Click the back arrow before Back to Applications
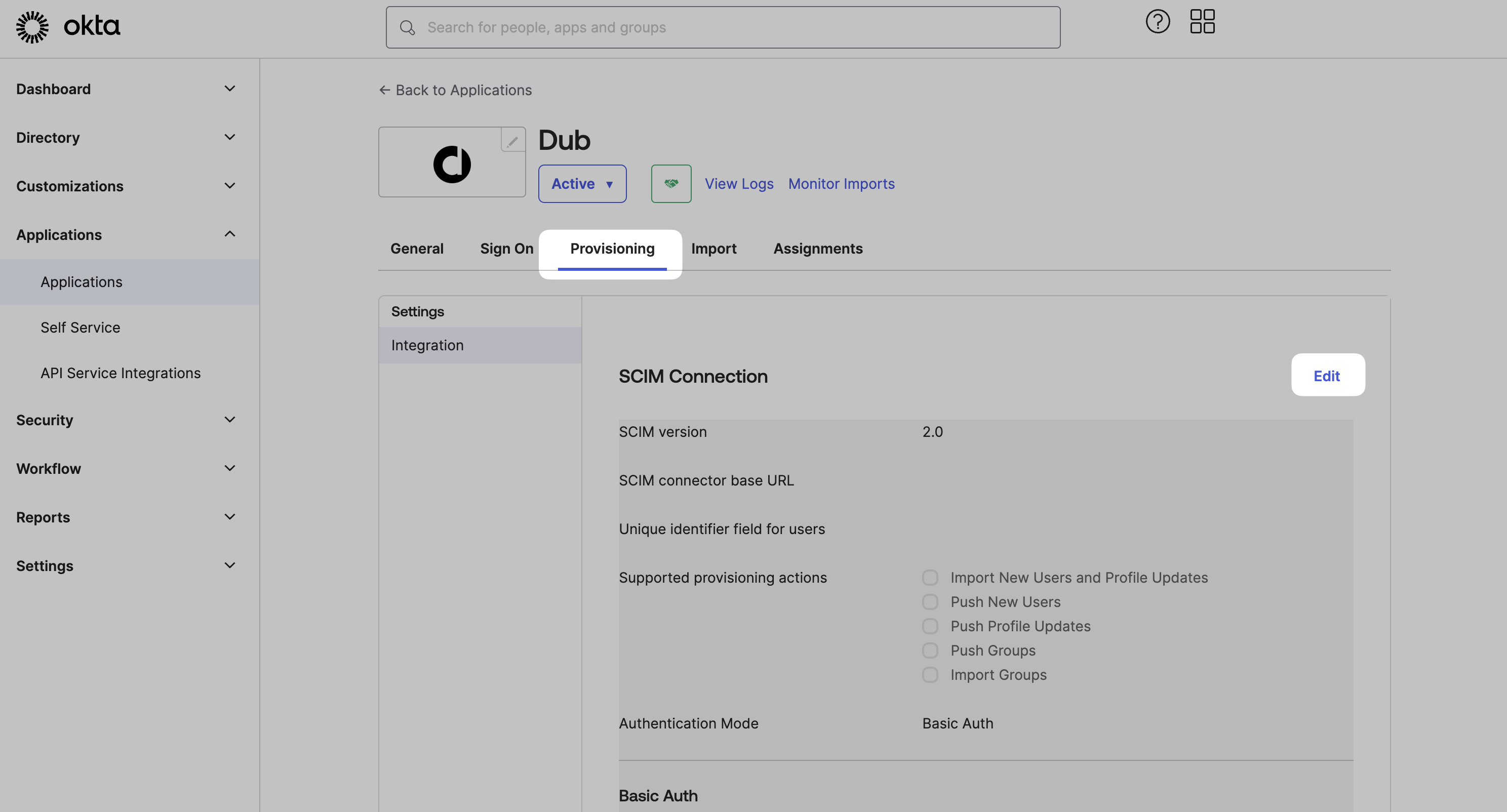The width and height of the screenshot is (1507, 812). click(x=384, y=90)
